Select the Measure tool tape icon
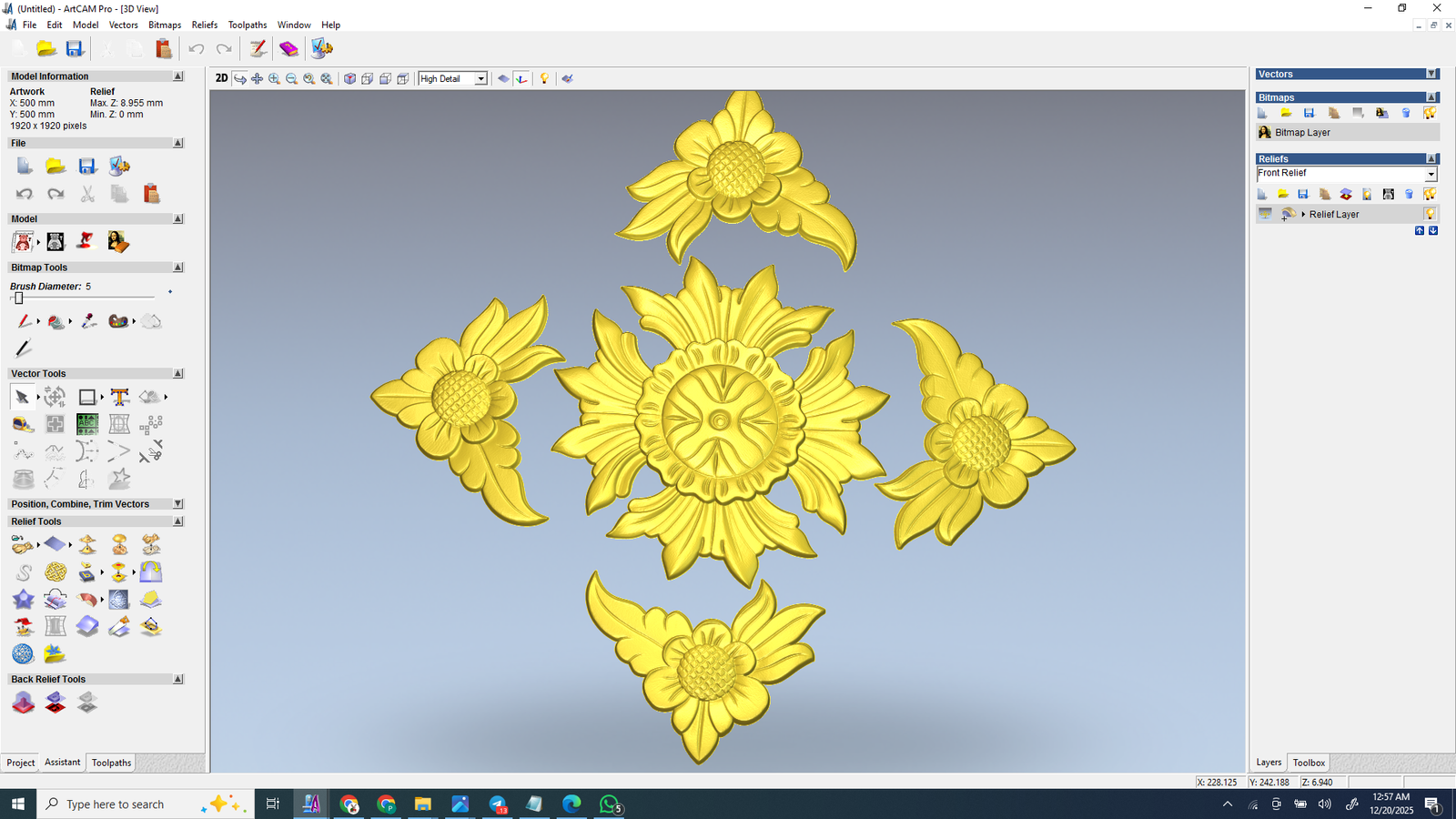 coord(23,424)
